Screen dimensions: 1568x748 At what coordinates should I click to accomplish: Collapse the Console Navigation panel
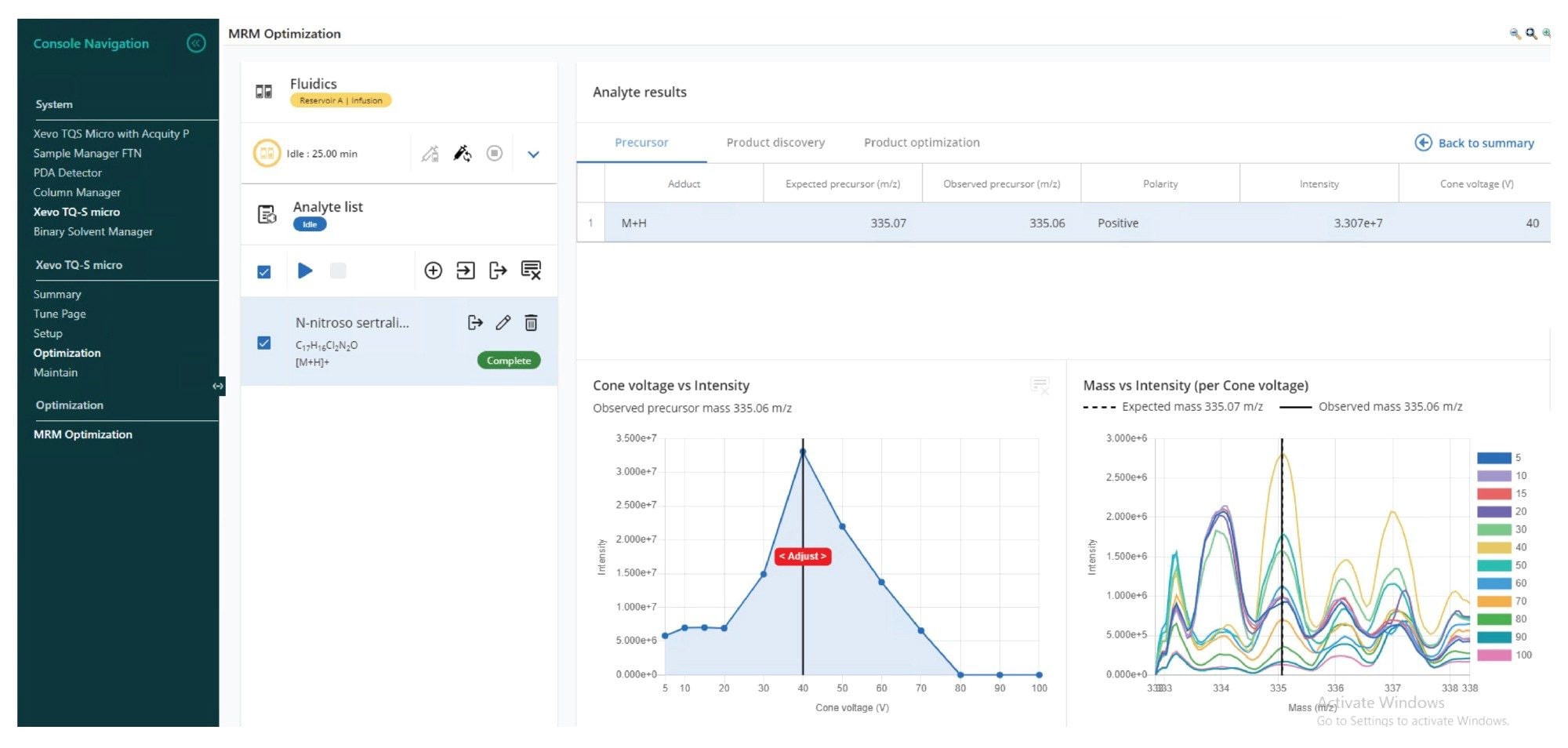(x=196, y=43)
